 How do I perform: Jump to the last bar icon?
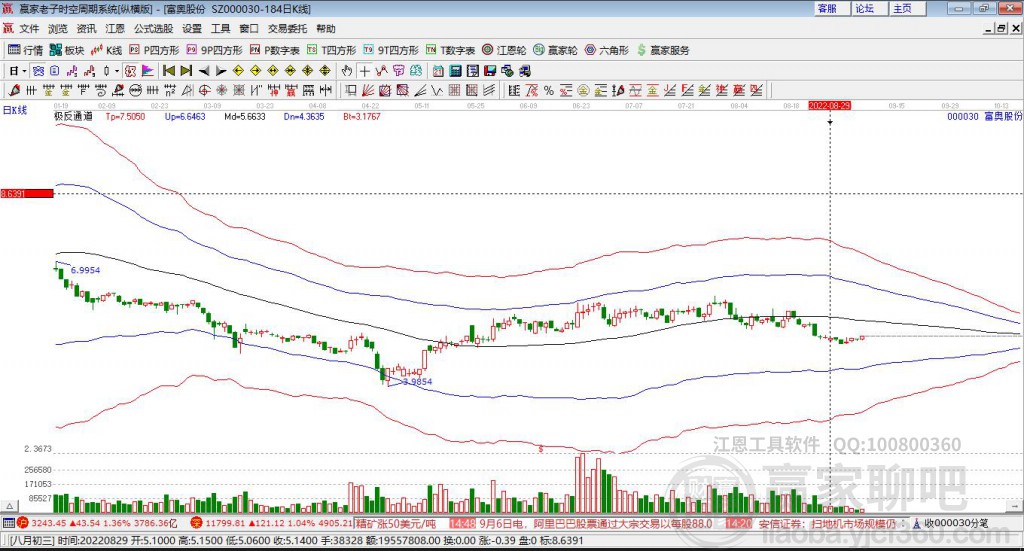186,71
